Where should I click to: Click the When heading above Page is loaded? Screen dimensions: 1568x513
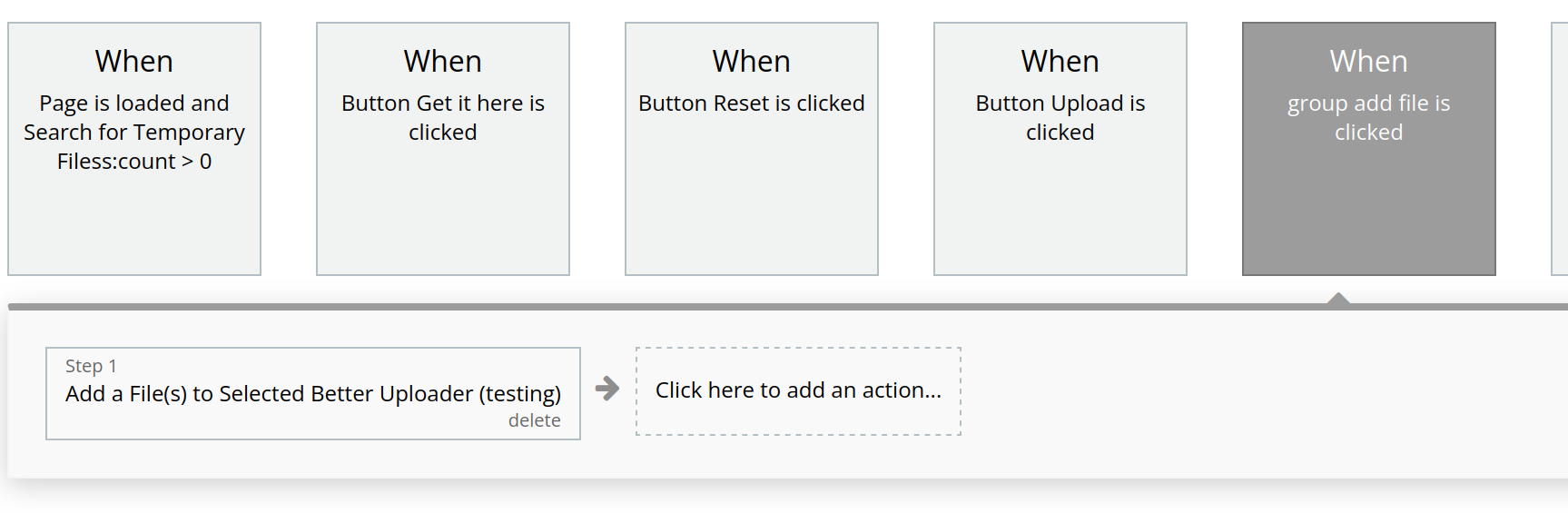134,62
